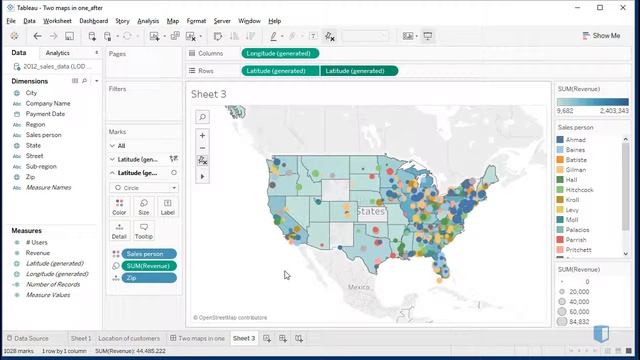Select the Parrish color swatch in legend

tap(560, 240)
